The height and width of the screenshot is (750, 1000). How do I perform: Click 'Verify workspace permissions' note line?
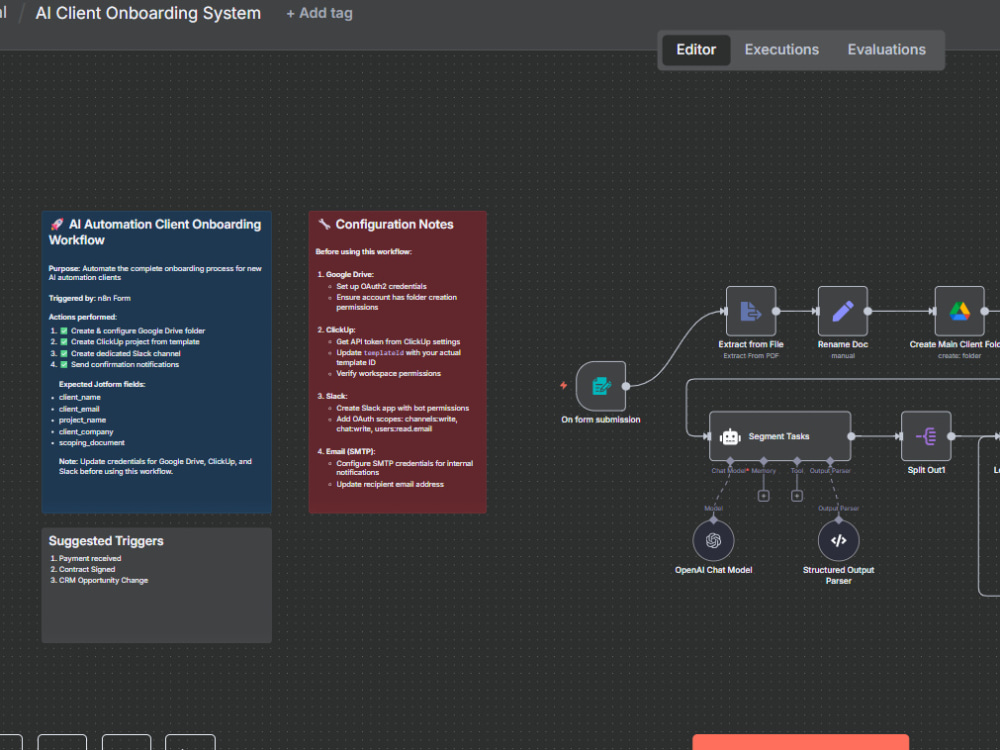(x=388, y=374)
